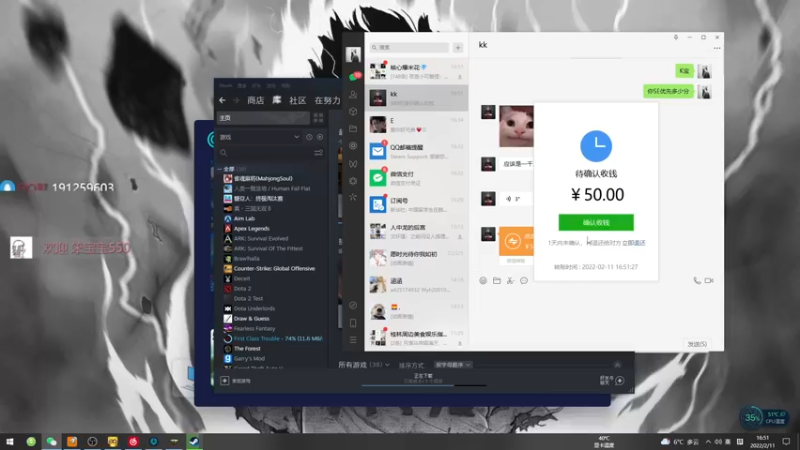Click own profile avatar in WeChat sidebar
800x450 pixels.
[353, 54]
